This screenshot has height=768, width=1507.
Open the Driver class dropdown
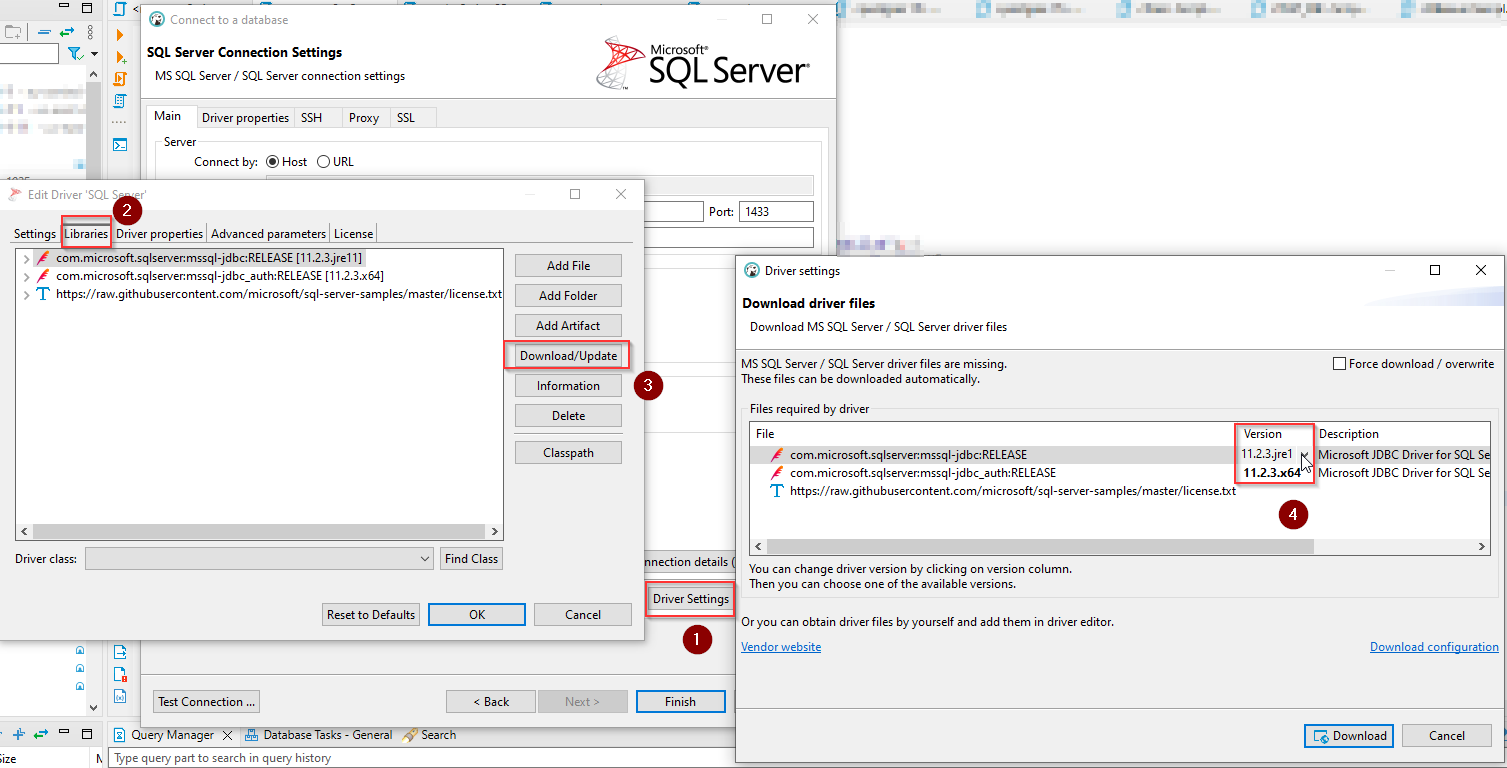424,558
